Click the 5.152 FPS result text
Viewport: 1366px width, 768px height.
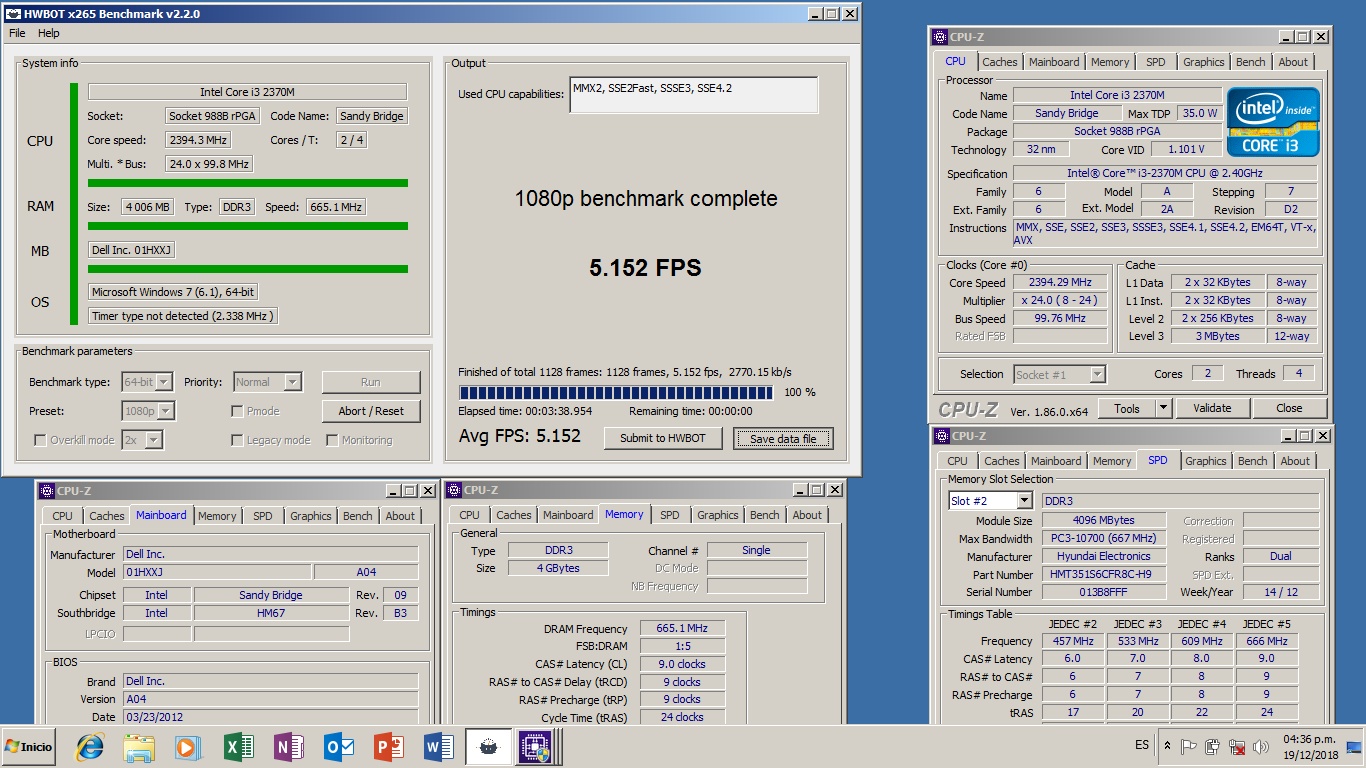click(645, 268)
